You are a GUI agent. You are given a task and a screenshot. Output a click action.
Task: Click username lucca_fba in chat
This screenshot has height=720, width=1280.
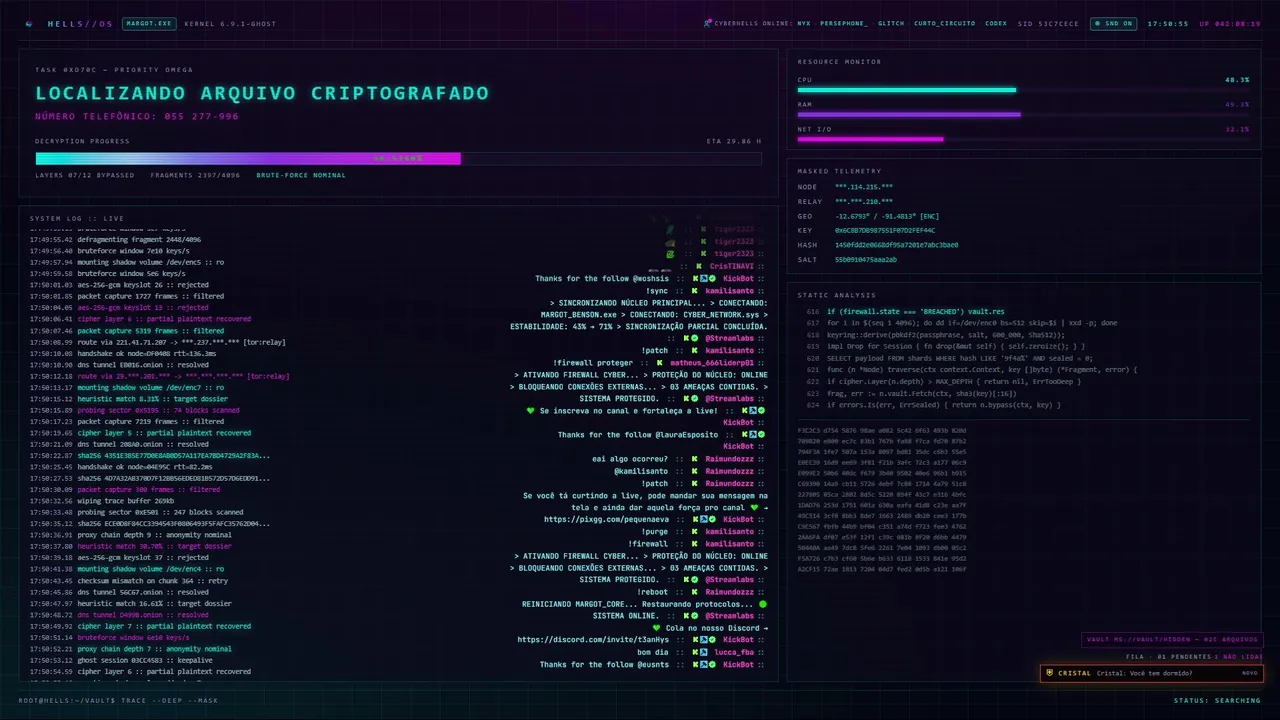coord(733,652)
